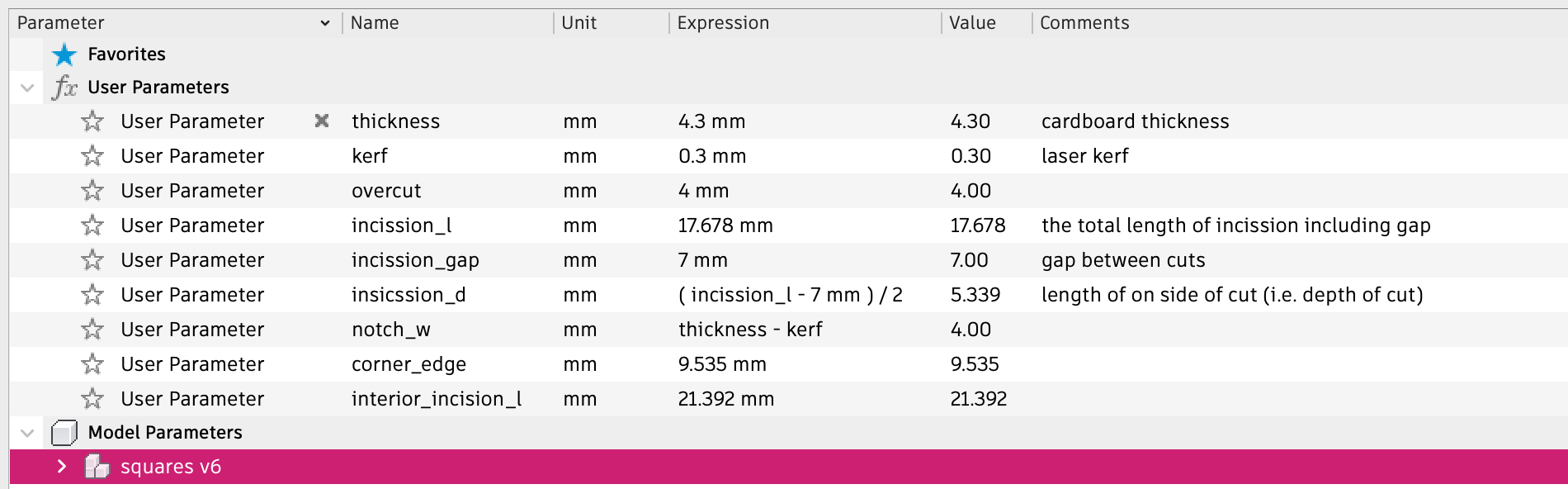Viewport: 1568px width, 489px height.
Task: Click the Expression column header
Action: coord(723,23)
